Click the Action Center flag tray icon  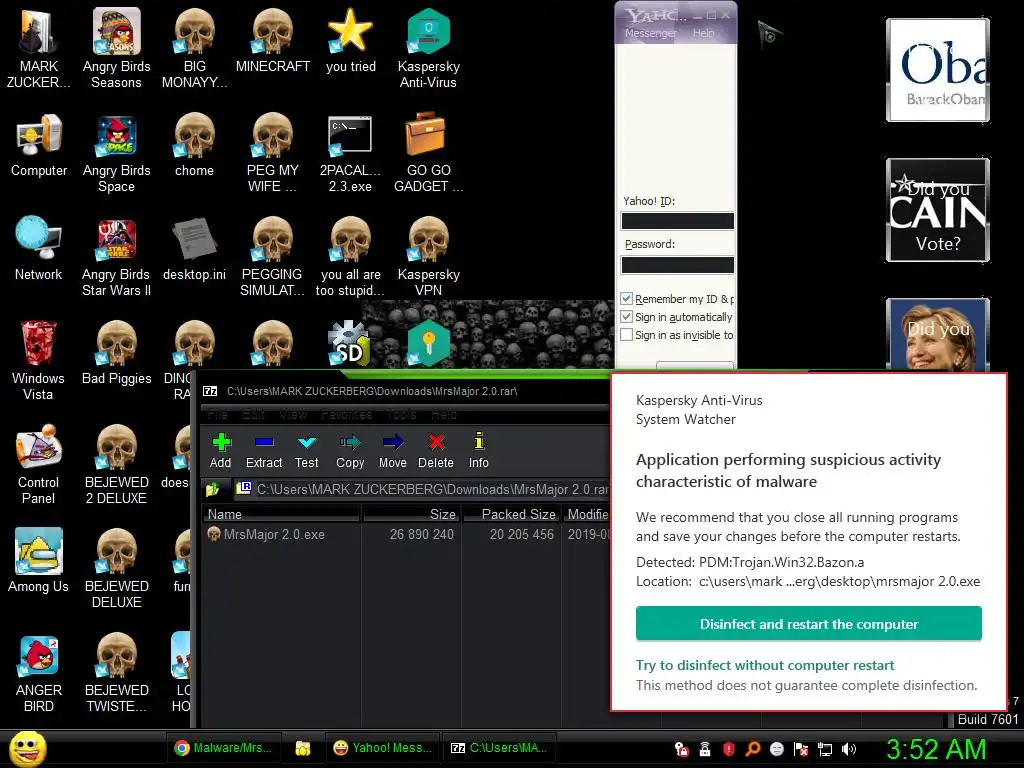801,749
